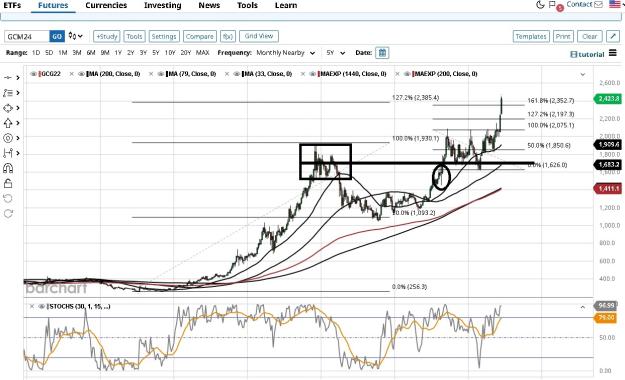Click the pencil annotate button
625x380 pixels.
[x=613, y=36]
